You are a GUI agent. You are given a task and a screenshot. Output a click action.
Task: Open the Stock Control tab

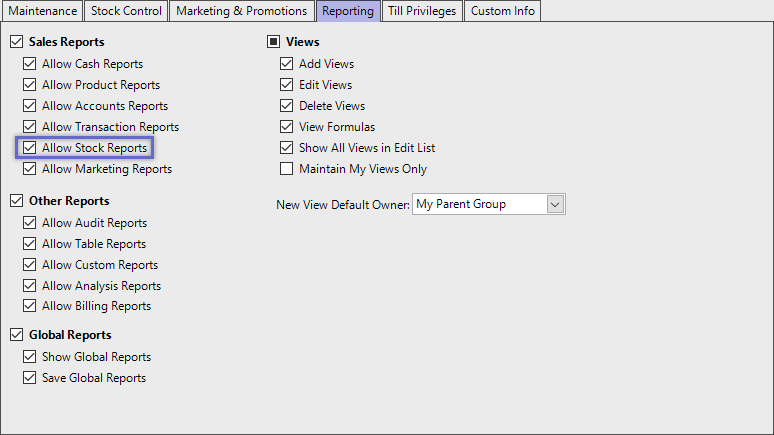[125, 11]
